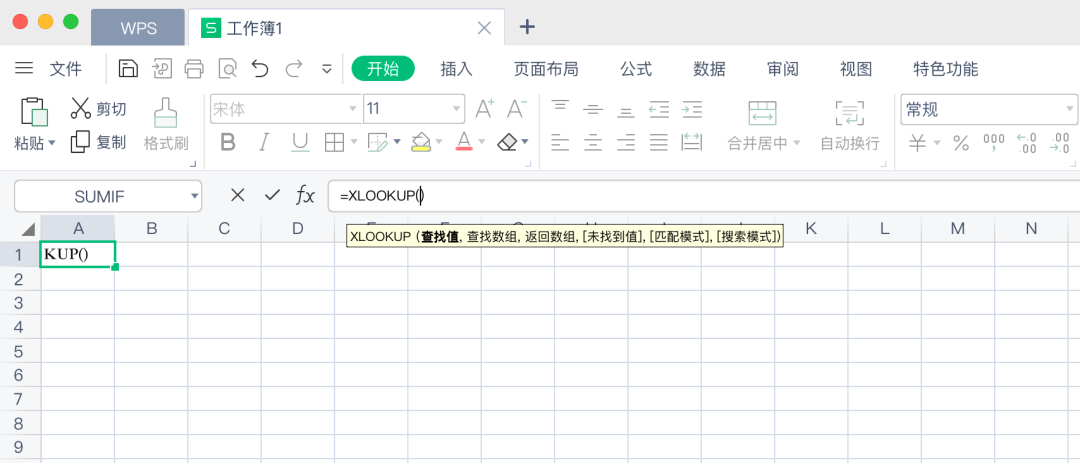
Task: Cut selection with 剪切
Action: [98, 109]
